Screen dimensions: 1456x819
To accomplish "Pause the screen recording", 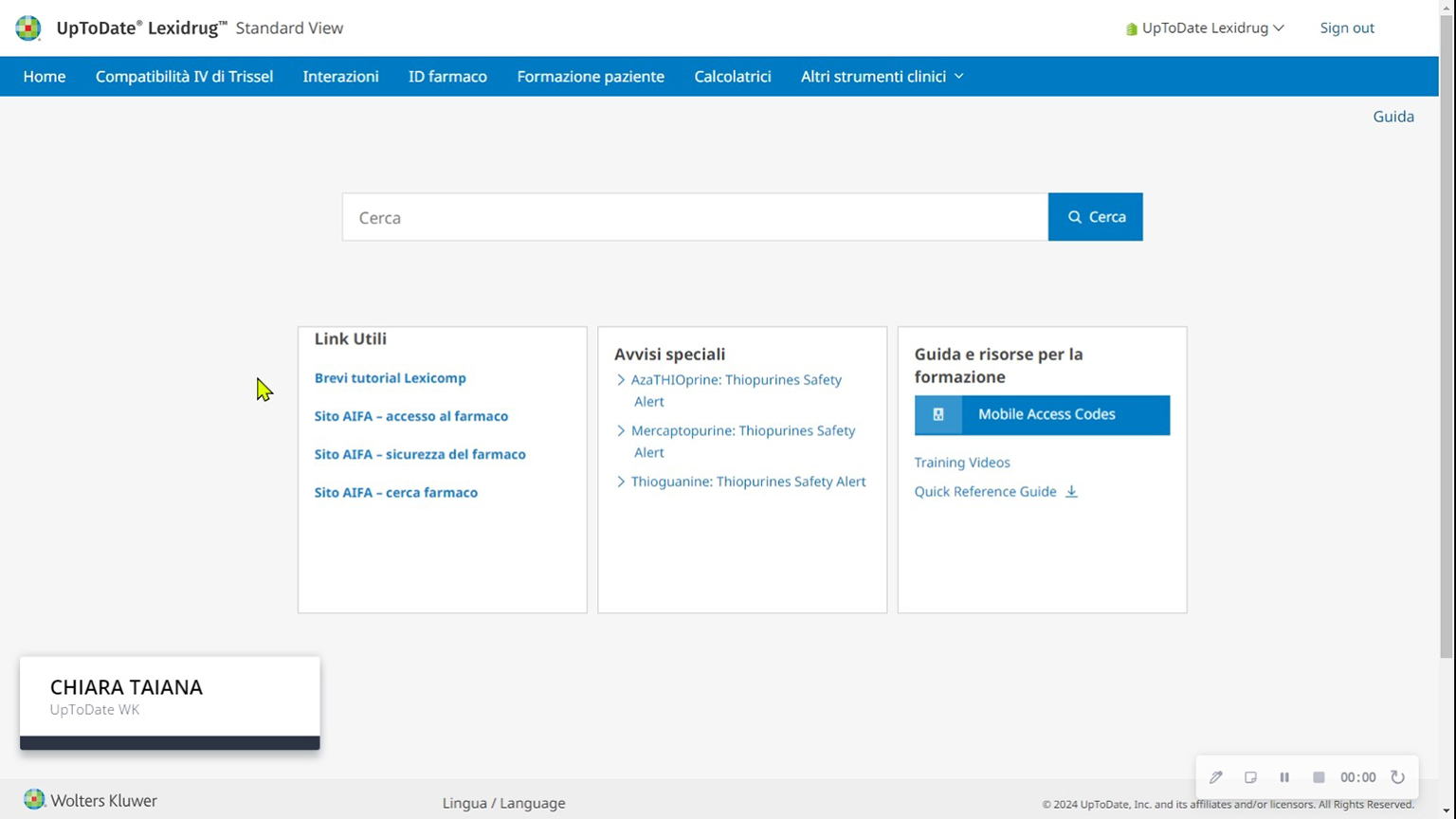I will [x=1284, y=777].
